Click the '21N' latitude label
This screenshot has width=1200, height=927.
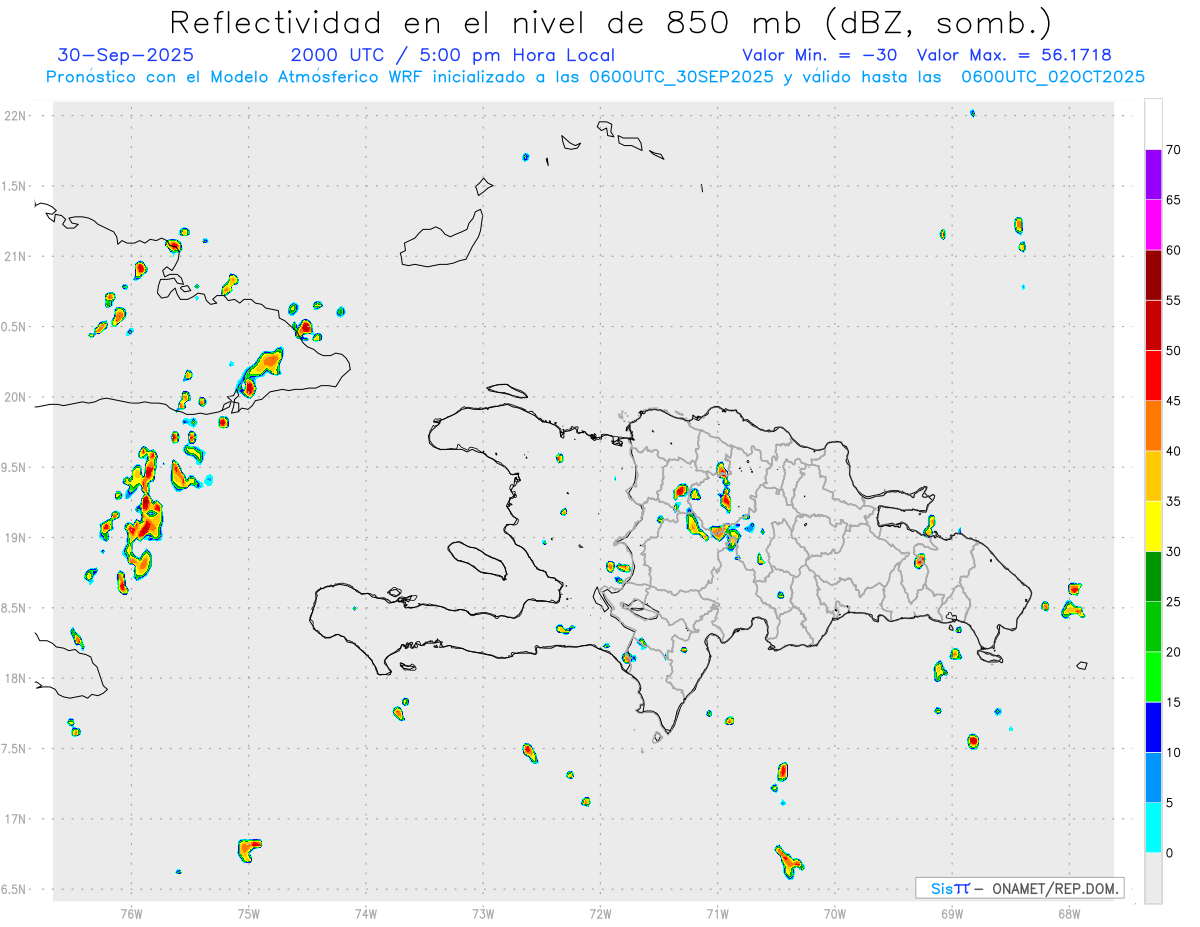tap(16, 256)
